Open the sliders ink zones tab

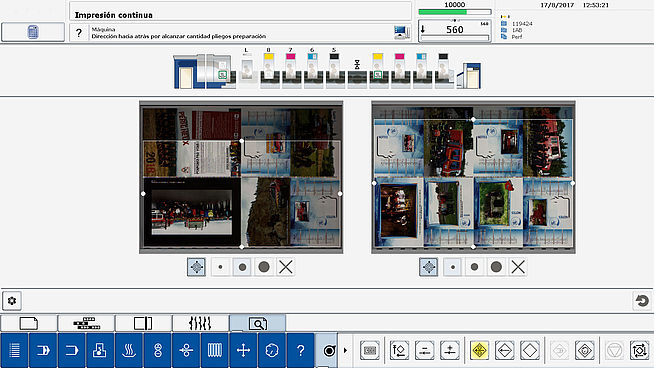click(200, 323)
